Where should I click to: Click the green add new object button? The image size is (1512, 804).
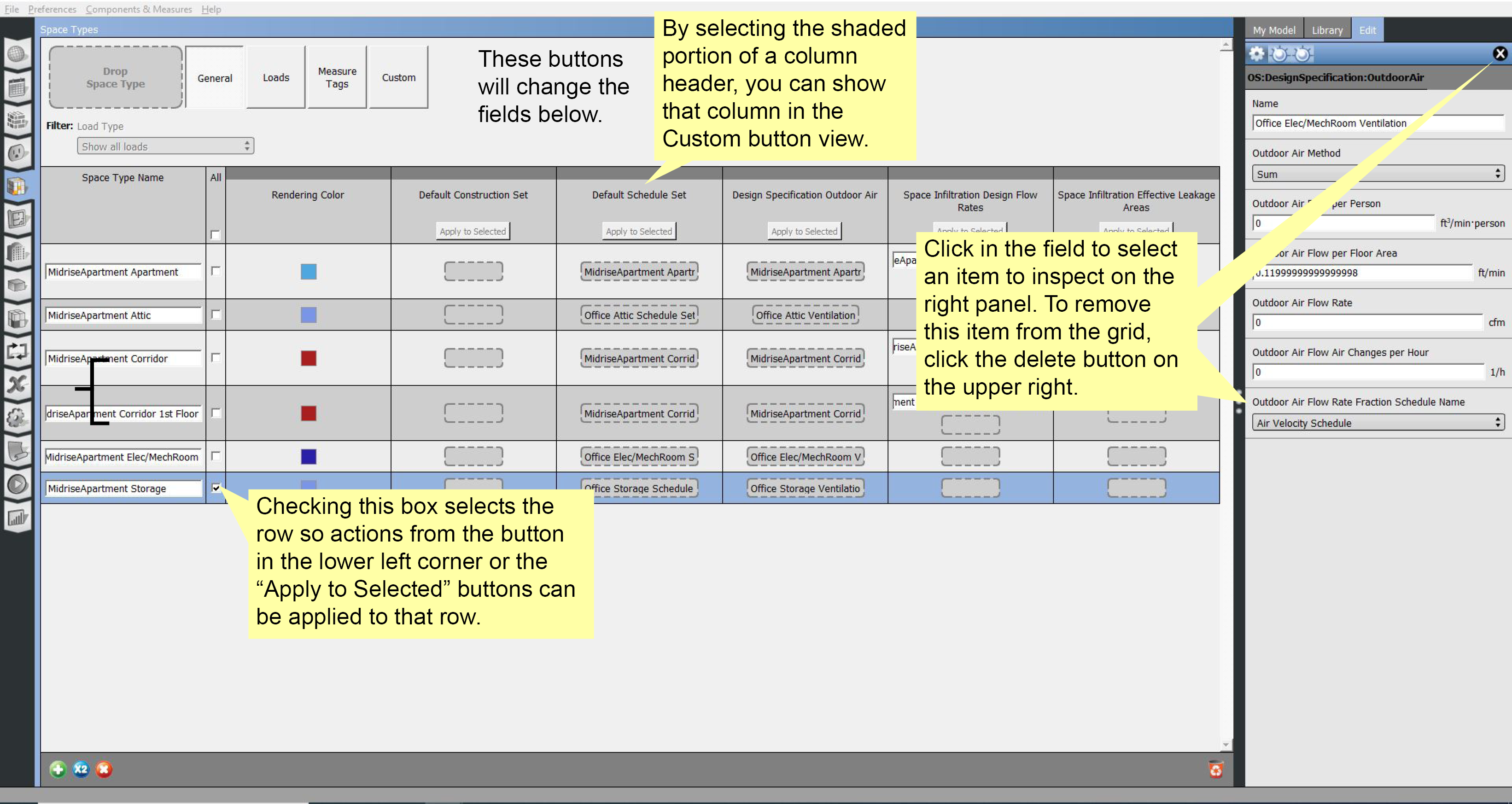[x=58, y=769]
